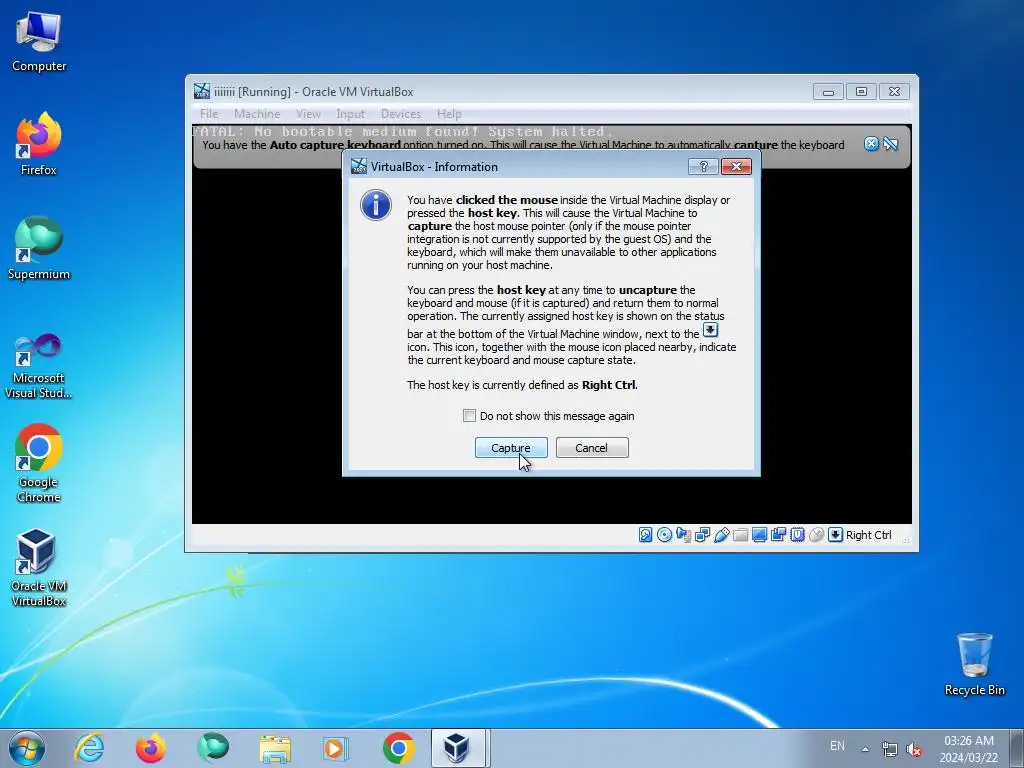Open the Machine menu
The height and width of the screenshot is (768, 1024).
pos(257,114)
